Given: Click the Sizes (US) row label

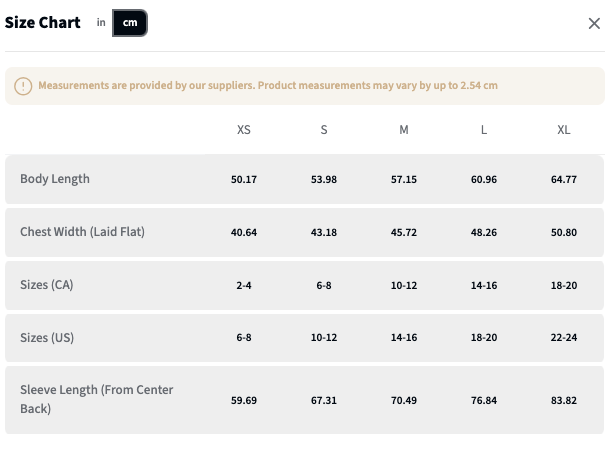Looking at the screenshot, I should [47, 337].
